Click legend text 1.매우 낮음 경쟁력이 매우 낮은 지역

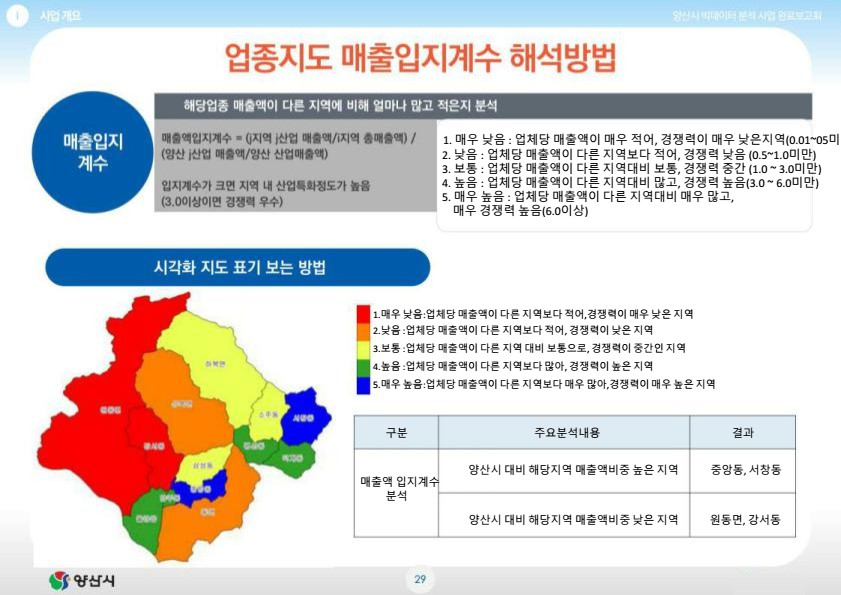(x=533, y=313)
